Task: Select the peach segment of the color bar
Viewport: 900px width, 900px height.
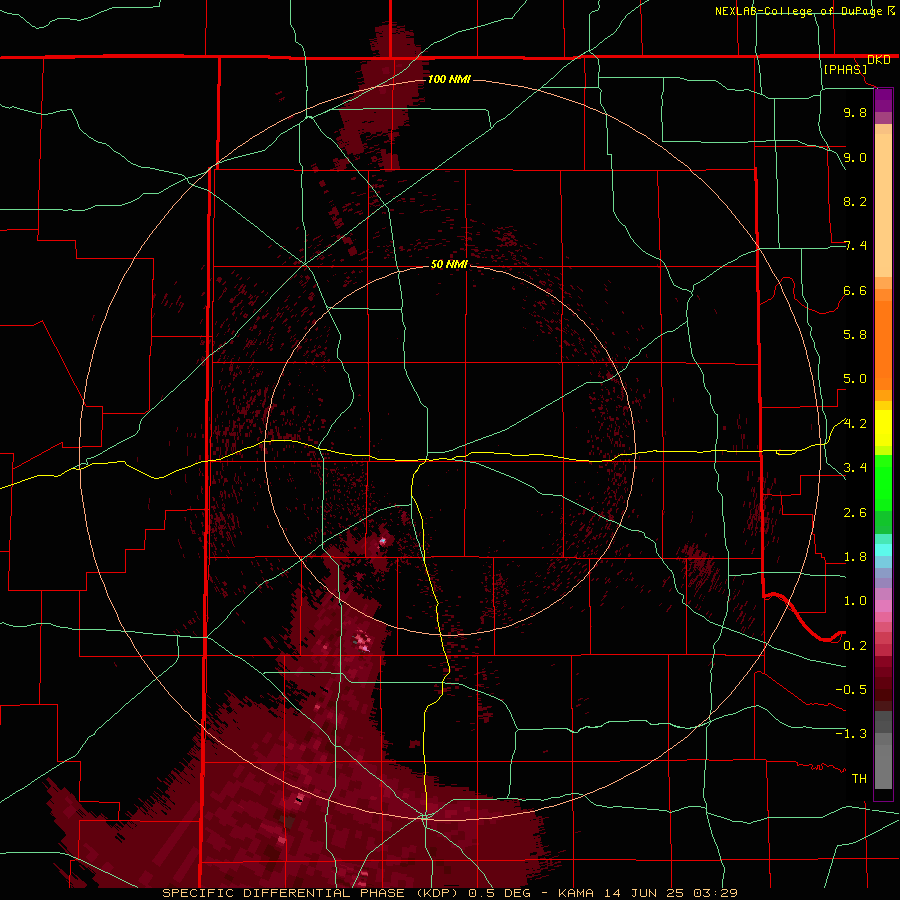Action: [x=883, y=205]
